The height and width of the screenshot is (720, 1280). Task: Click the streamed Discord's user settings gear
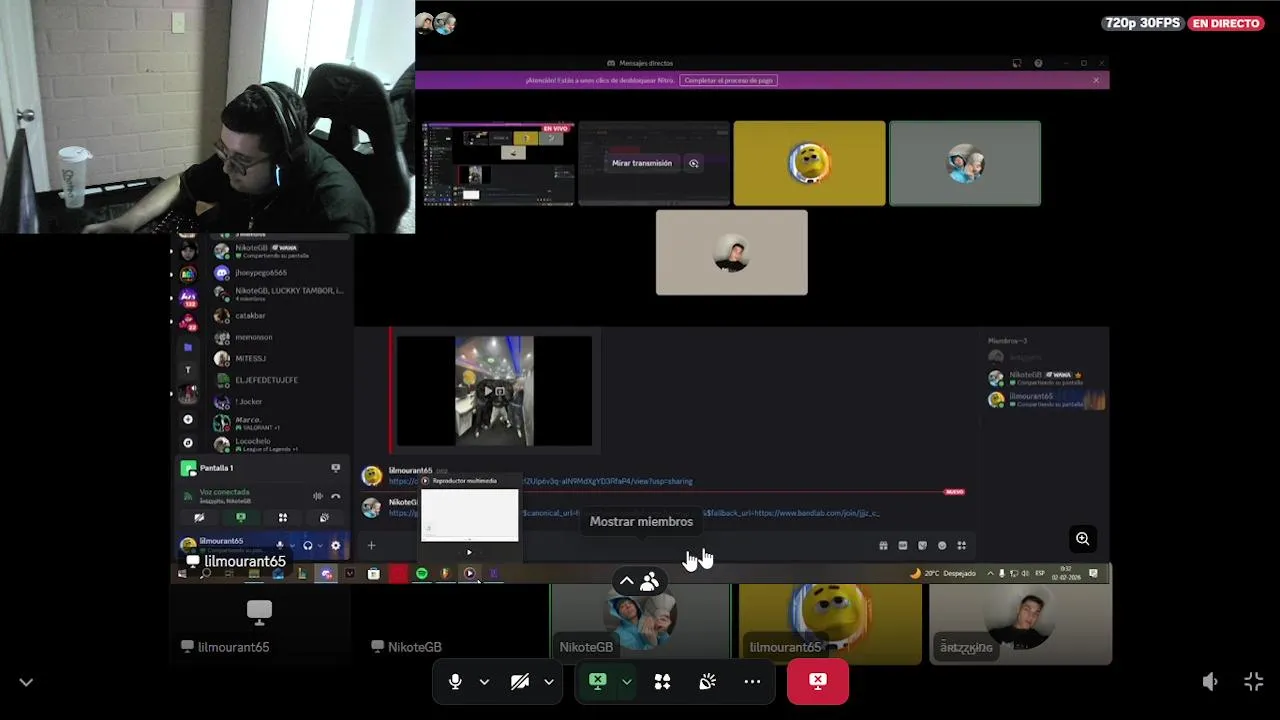click(335, 545)
